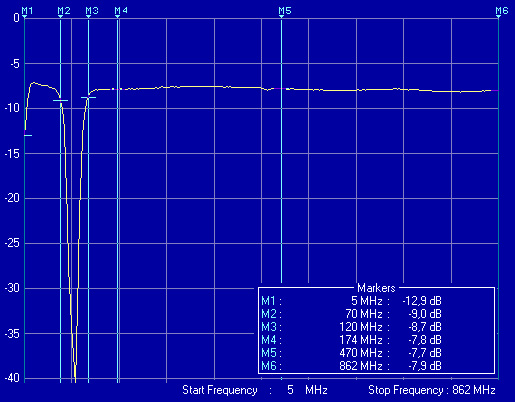The height and width of the screenshot is (402, 515).
Task: Select the M4 marker flag
Action: [121, 11]
